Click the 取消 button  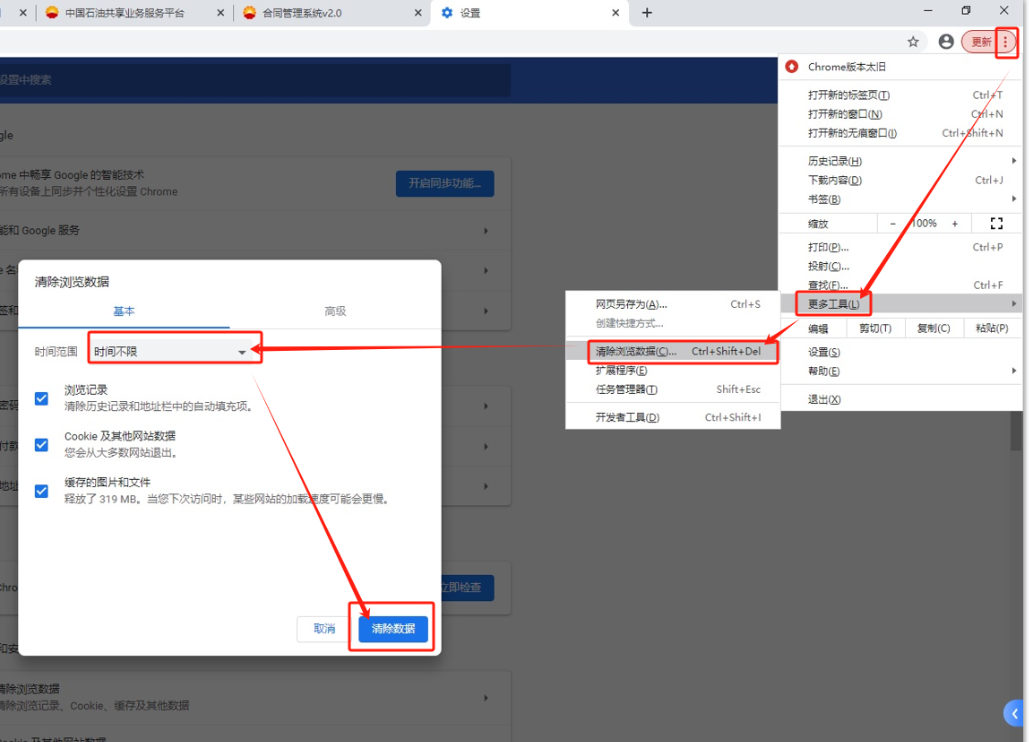324,629
